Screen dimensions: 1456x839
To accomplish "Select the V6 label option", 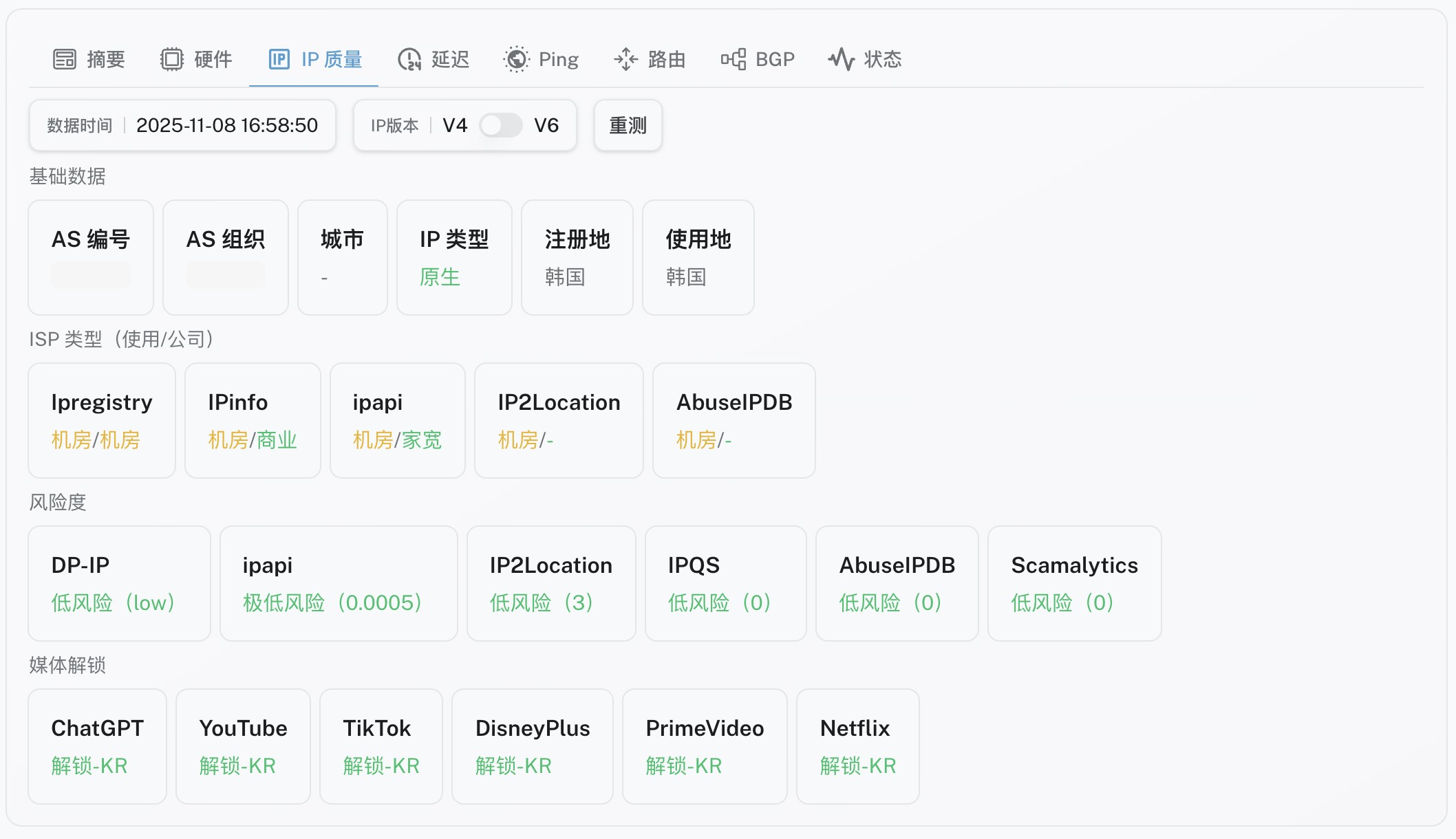I will pos(546,125).
